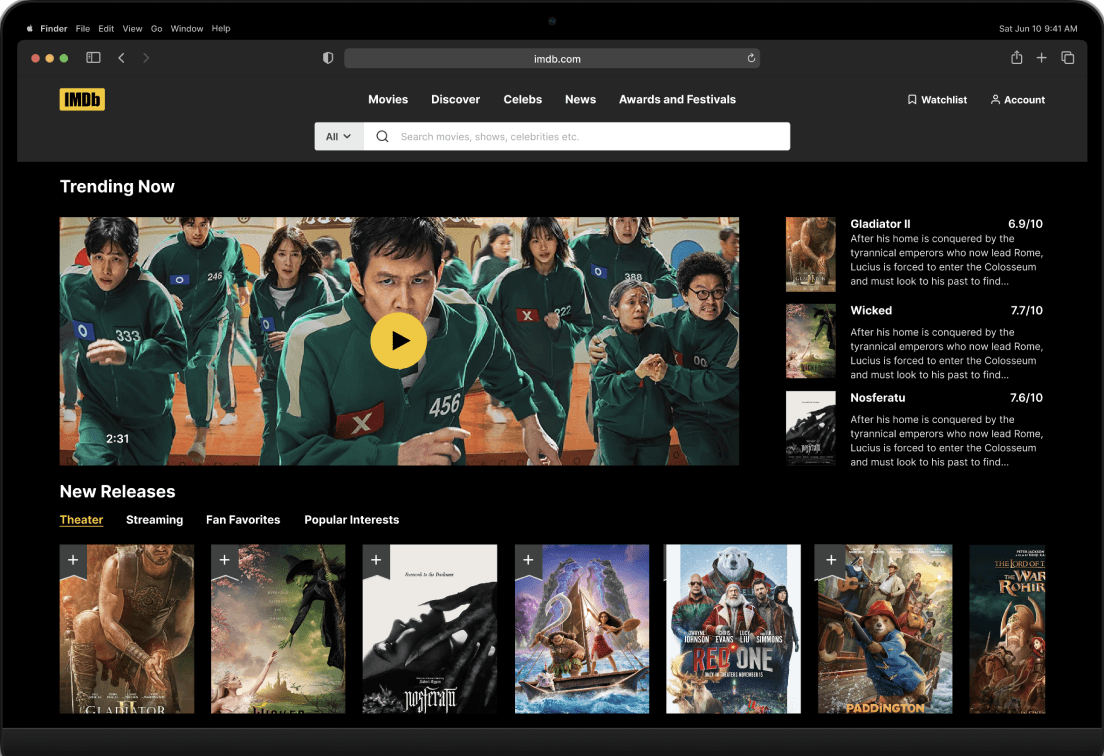Click the IMDb logo
The width and height of the screenshot is (1104, 756).
pos(82,99)
